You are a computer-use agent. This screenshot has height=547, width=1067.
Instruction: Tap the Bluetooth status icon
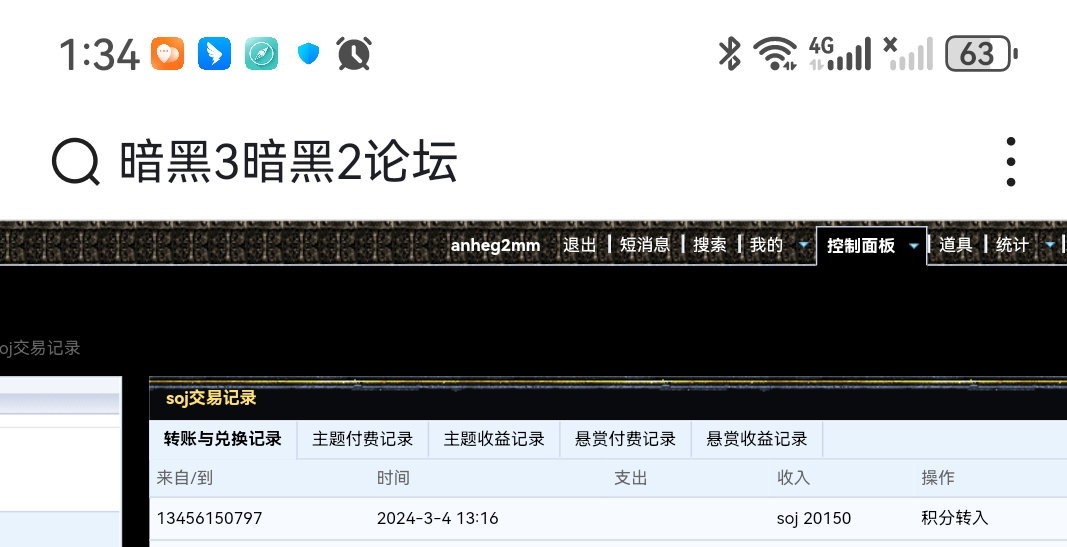pos(730,53)
